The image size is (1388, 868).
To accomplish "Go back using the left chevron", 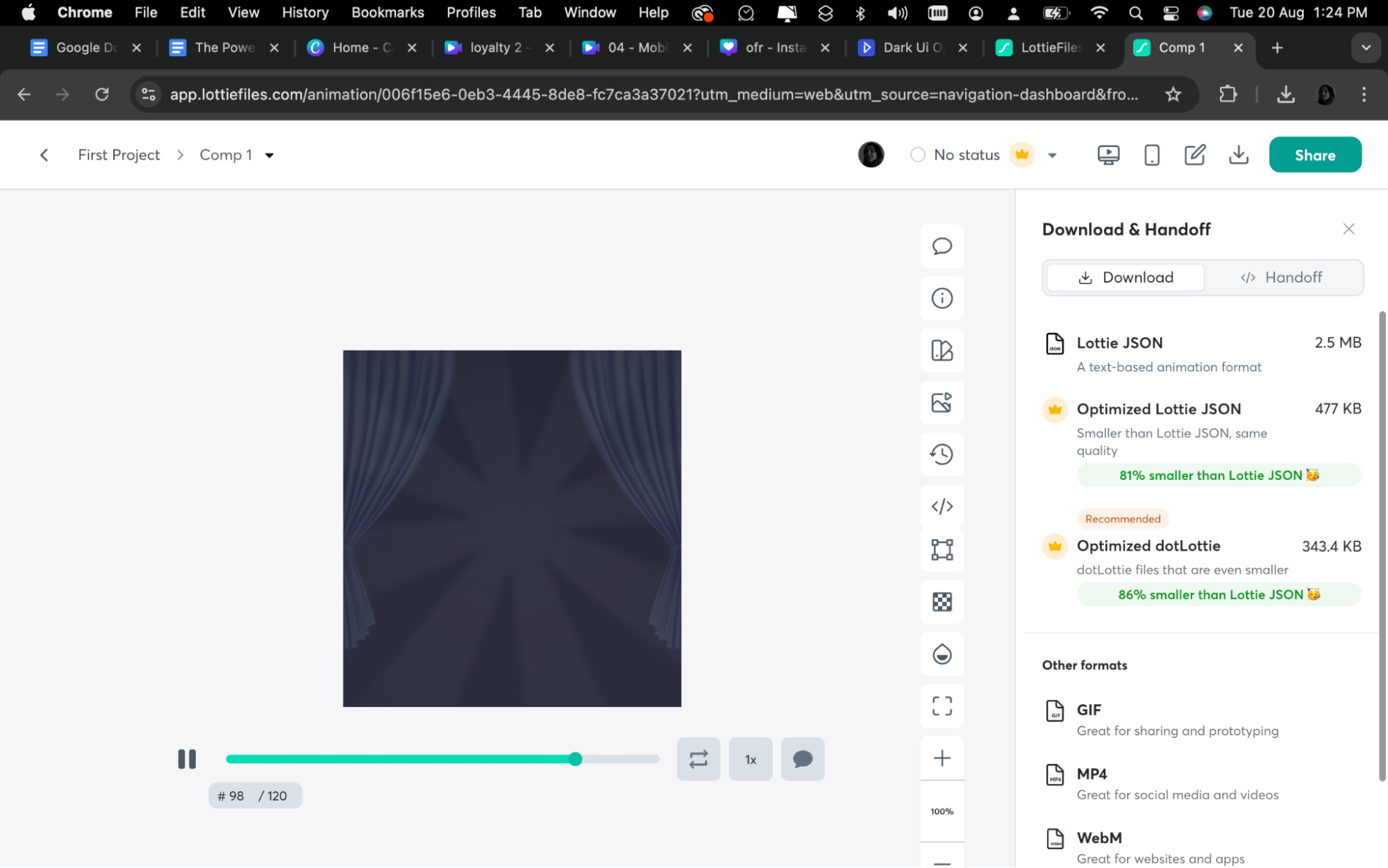I will pyautogui.click(x=44, y=155).
